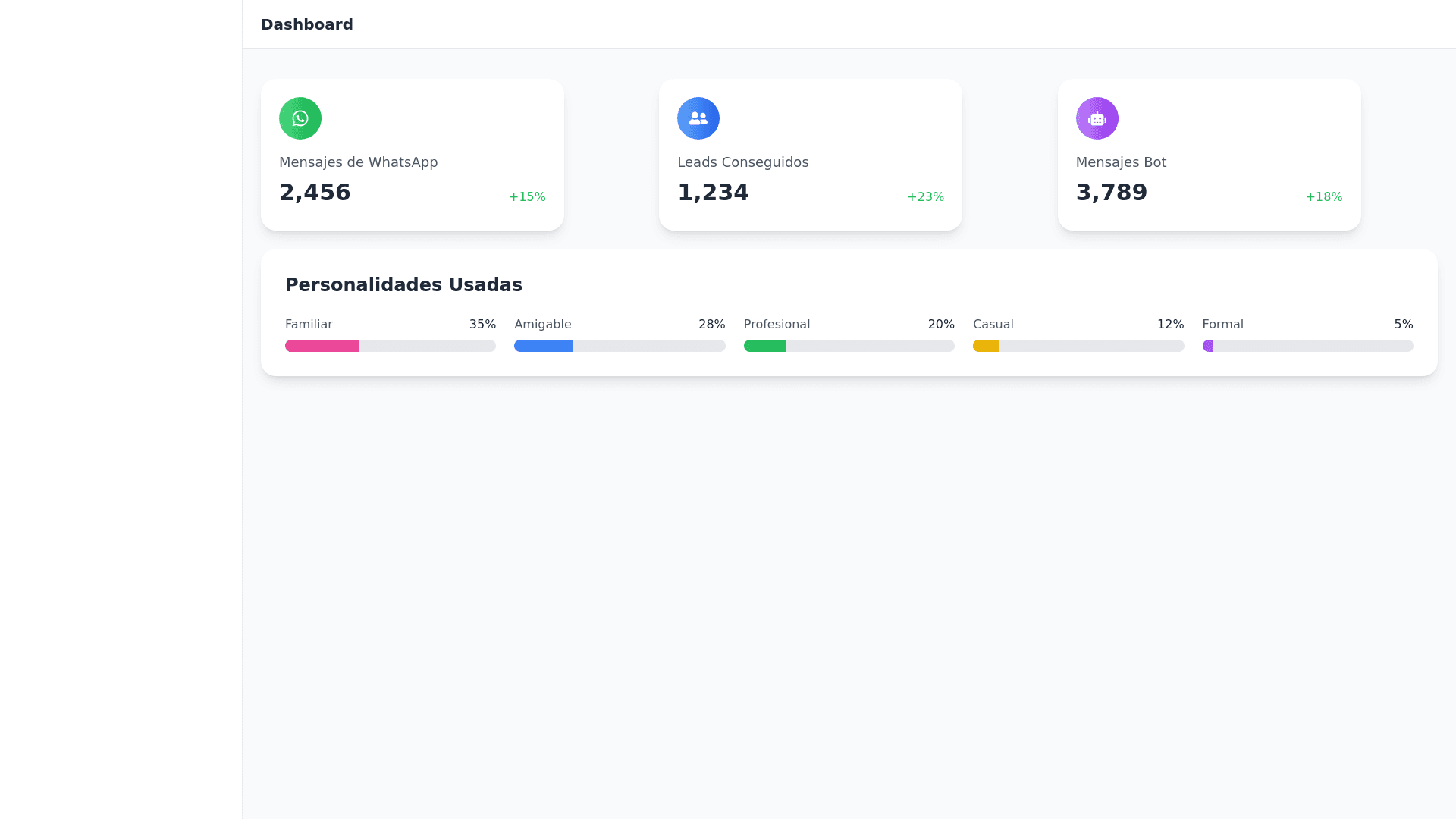Select the Mensajes Bot card label
This screenshot has height=819, width=1456.
(x=1121, y=162)
